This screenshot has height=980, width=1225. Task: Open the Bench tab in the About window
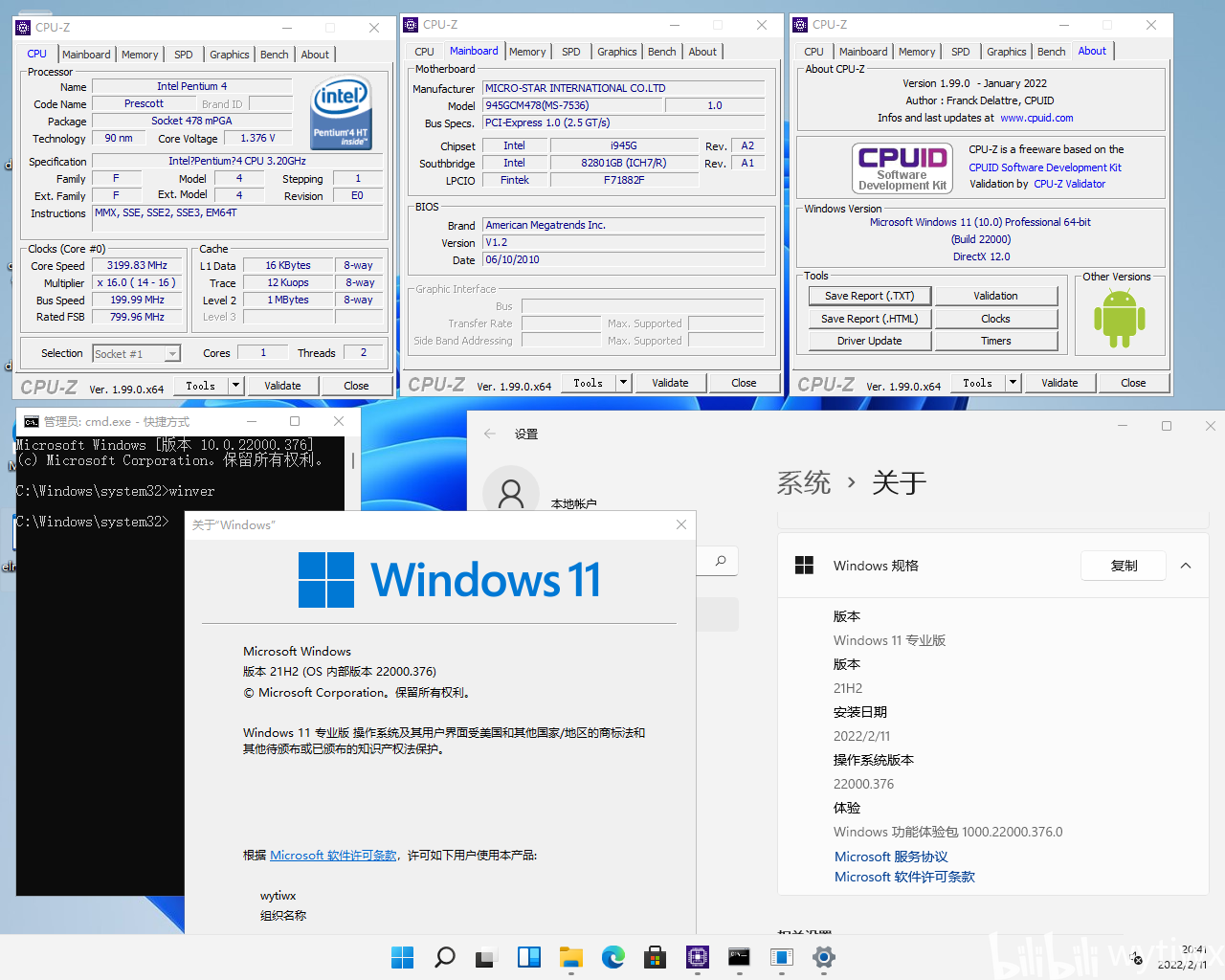[1051, 52]
